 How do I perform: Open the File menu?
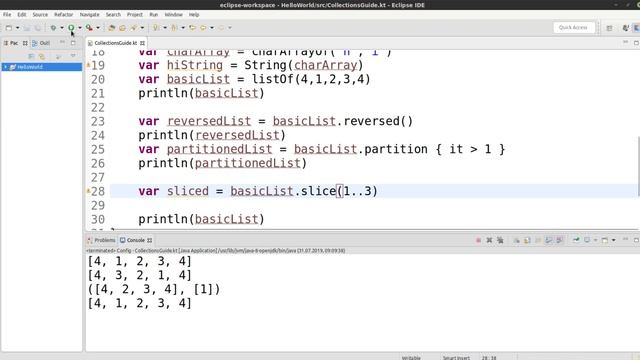7,15
